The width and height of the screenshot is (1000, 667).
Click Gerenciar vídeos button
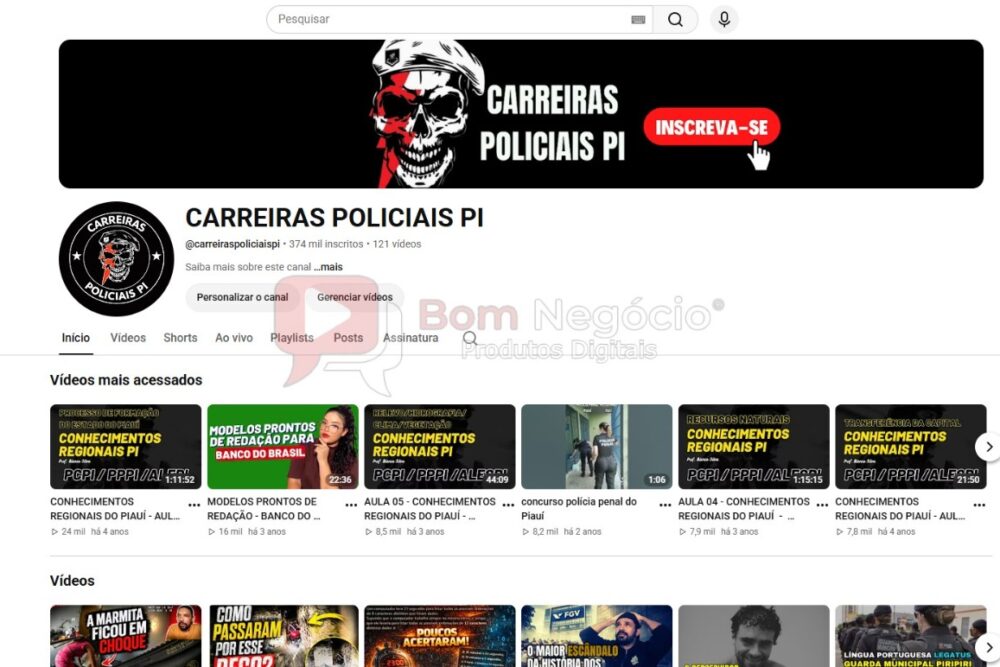355,297
